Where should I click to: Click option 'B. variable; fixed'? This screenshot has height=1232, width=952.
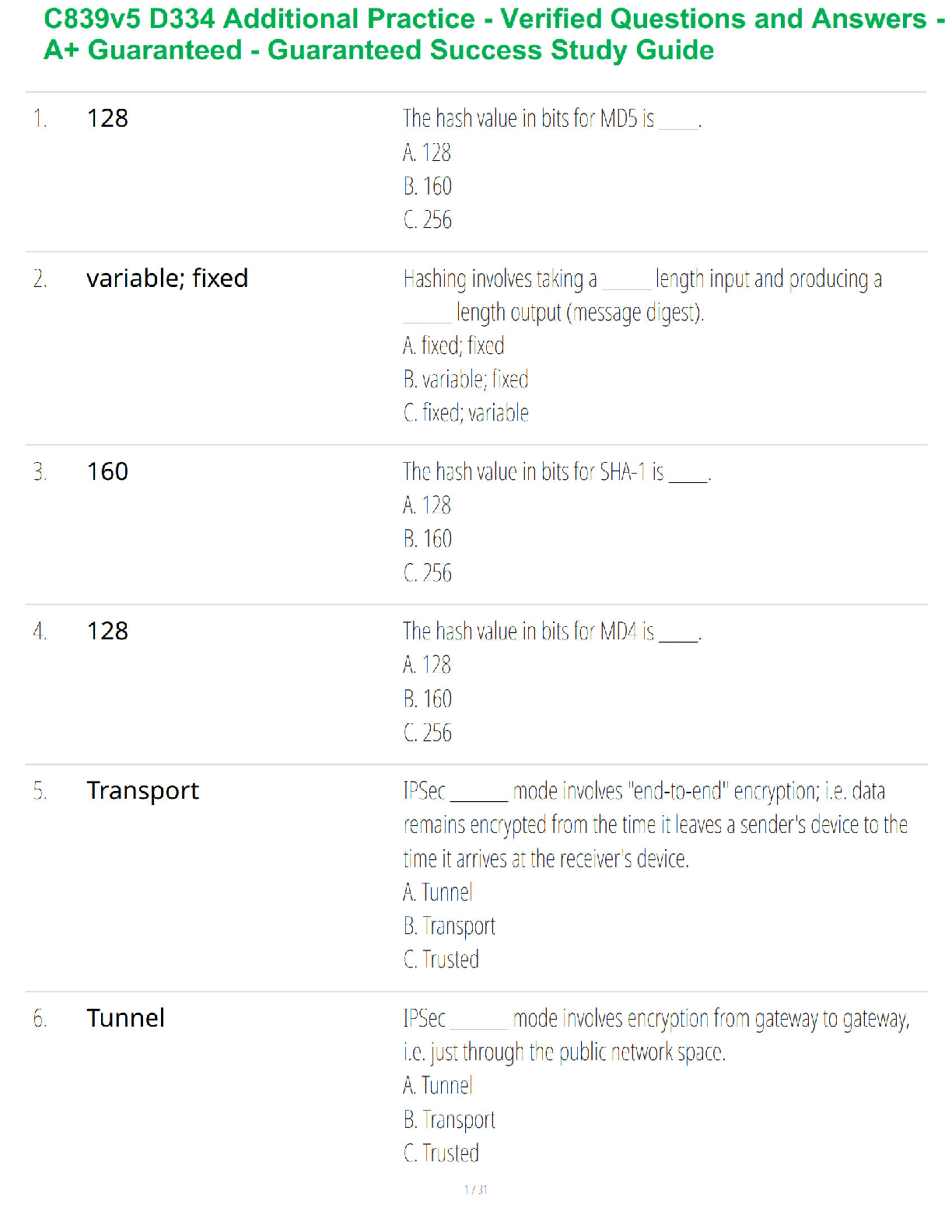[x=466, y=379]
